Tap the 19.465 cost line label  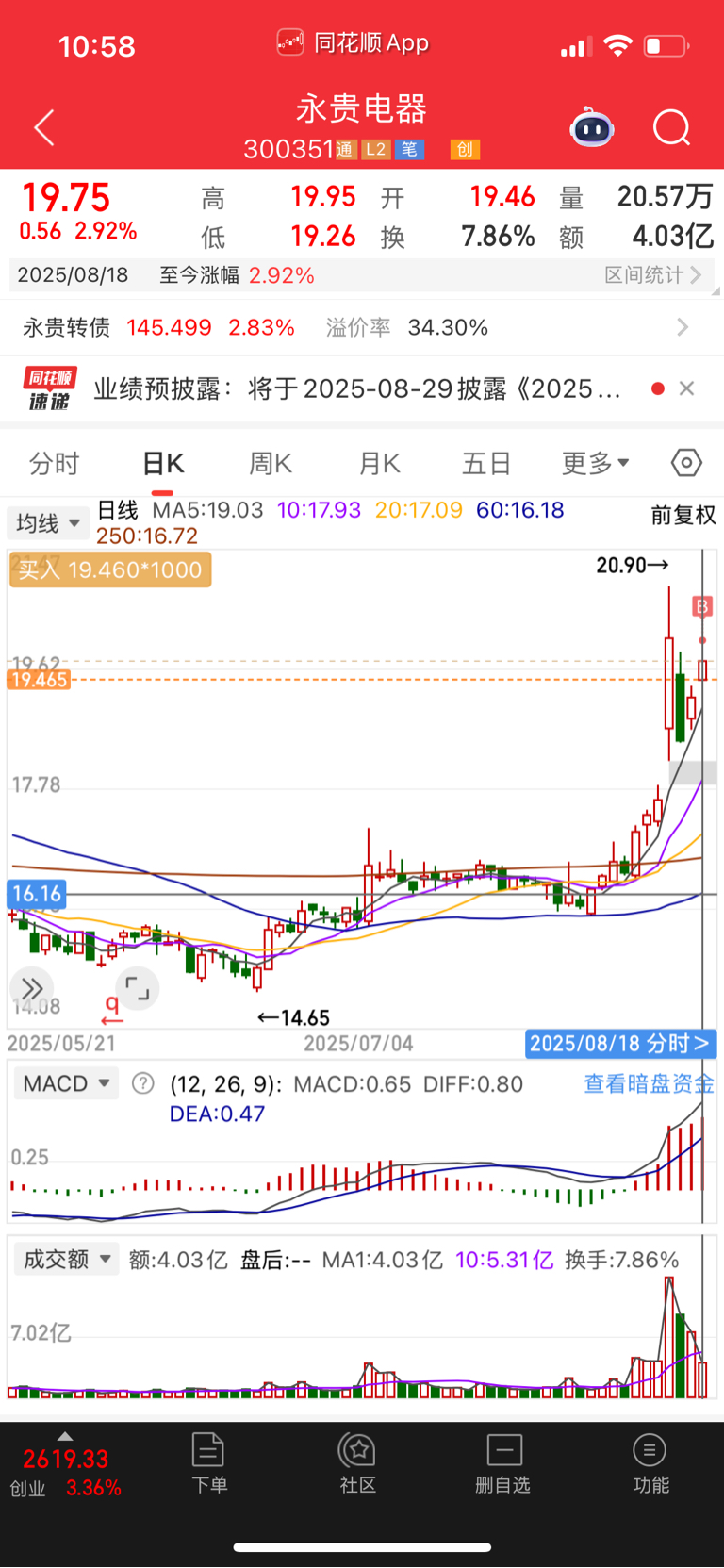tap(40, 680)
